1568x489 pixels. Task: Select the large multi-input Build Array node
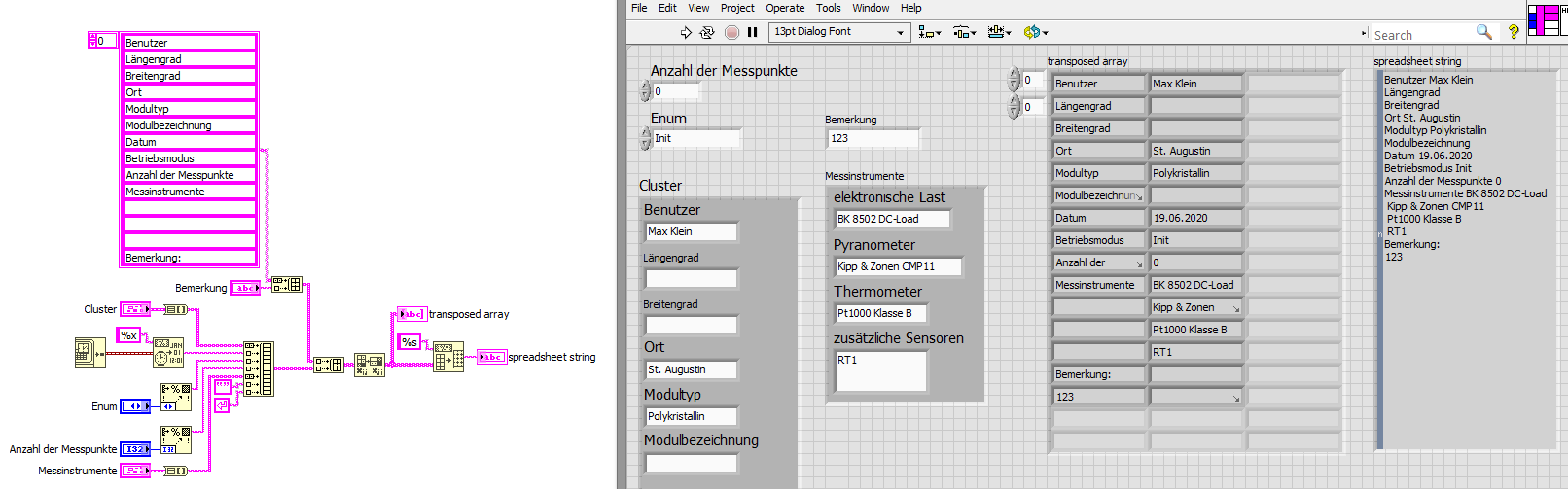[x=259, y=368]
